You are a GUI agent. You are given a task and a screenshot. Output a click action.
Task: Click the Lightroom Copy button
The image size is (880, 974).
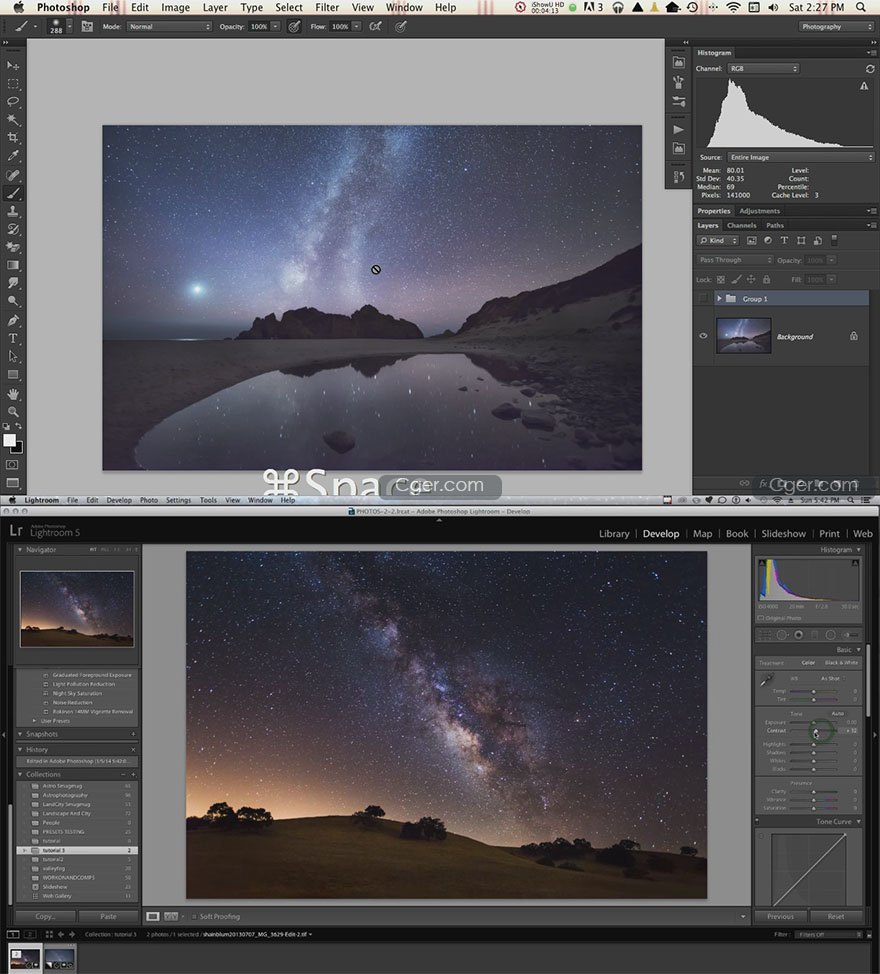tap(45, 916)
